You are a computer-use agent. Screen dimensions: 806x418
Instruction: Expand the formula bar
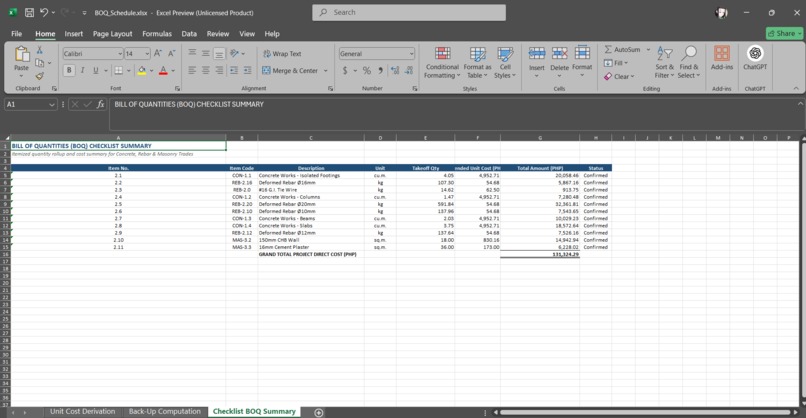pyautogui.click(x=800, y=104)
